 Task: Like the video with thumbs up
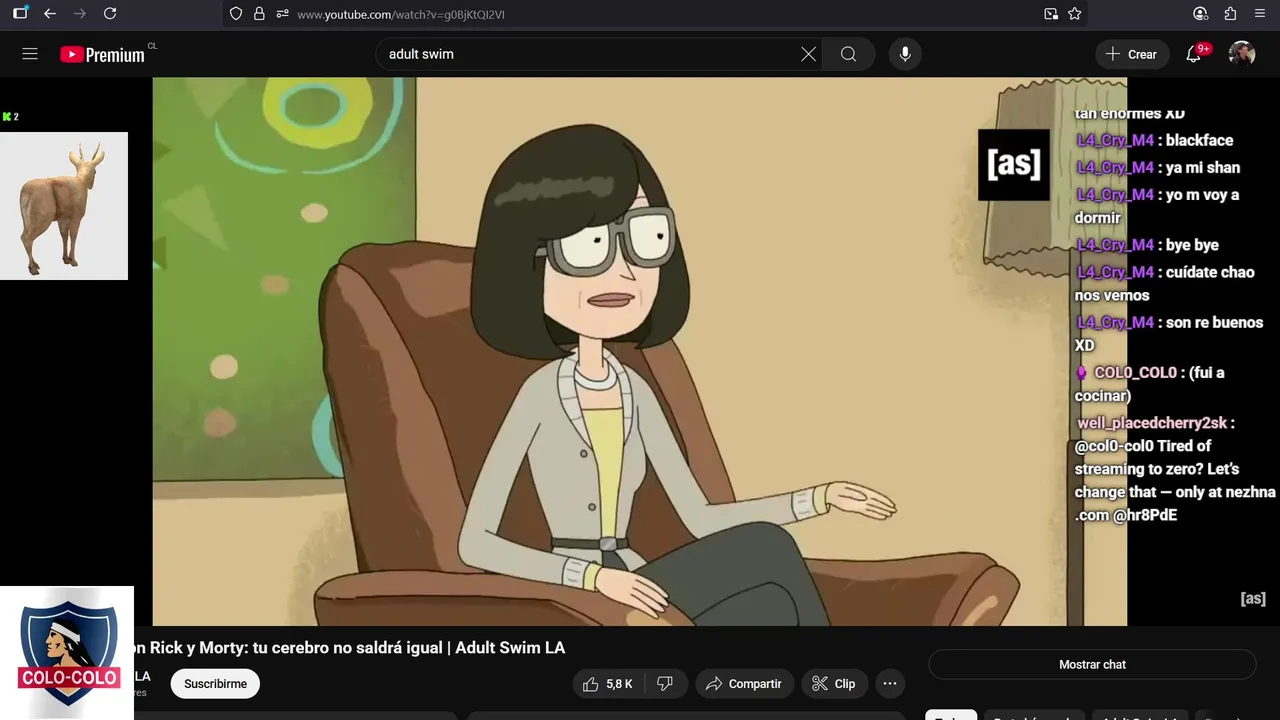(608, 684)
